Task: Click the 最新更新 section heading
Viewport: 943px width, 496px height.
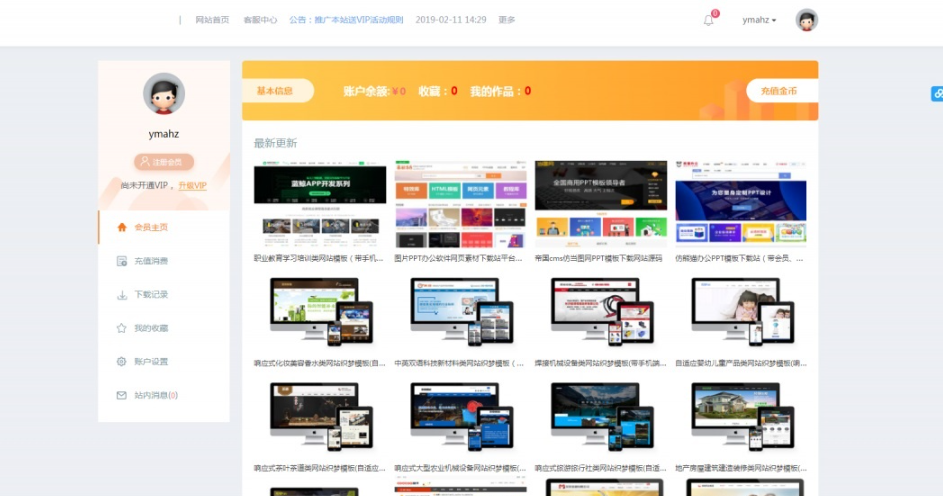Action: coord(275,143)
